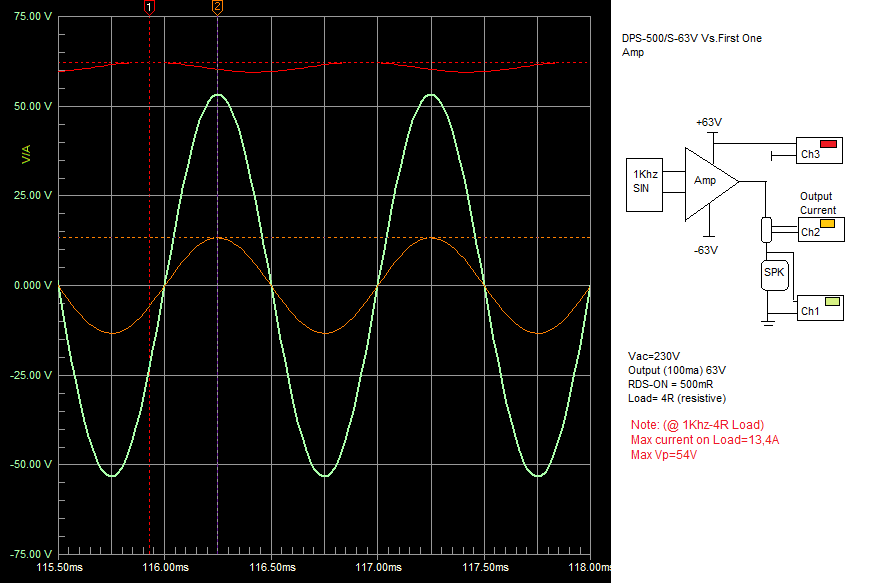Click the Load= 4R (resistive) line
The image size is (873, 583).
tap(677, 399)
